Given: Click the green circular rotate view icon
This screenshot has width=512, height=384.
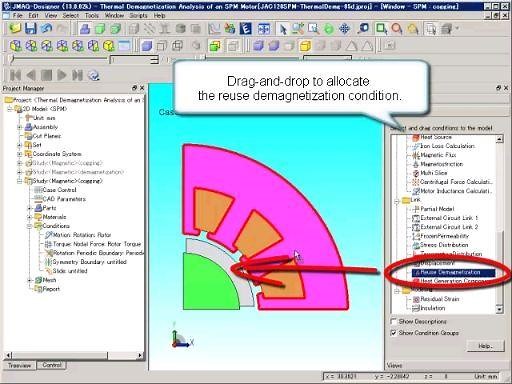Looking at the screenshot, I should tap(329, 29).
